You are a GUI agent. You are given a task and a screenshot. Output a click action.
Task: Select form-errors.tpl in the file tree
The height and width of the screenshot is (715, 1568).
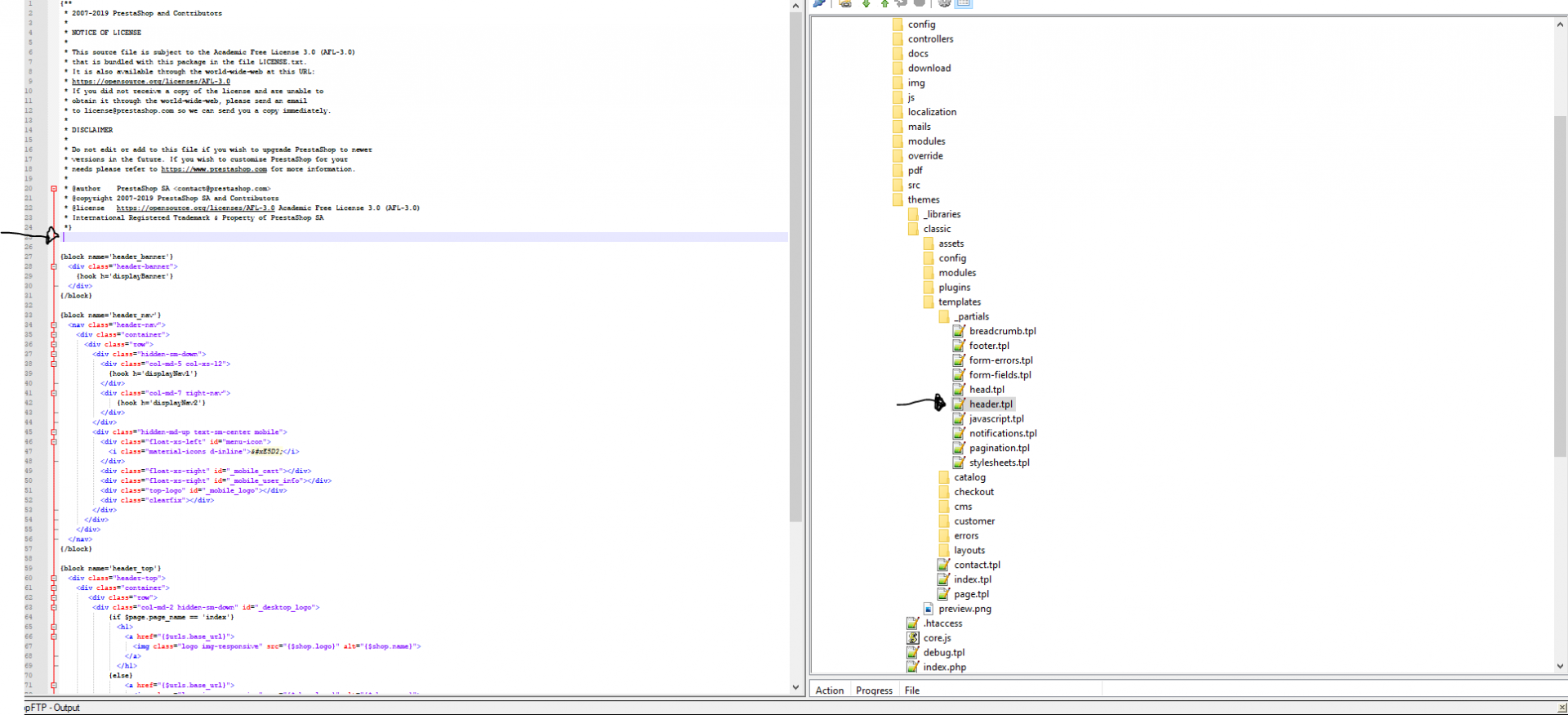click(x=1000, y=360)
